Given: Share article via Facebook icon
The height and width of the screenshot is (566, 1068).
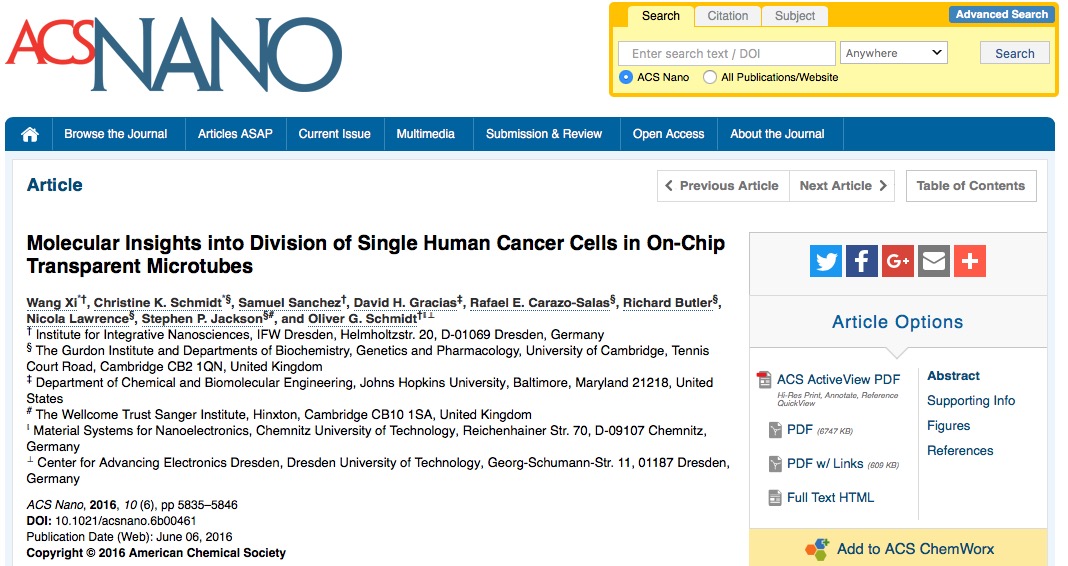Looking at the screenshot, I should 862,261.
